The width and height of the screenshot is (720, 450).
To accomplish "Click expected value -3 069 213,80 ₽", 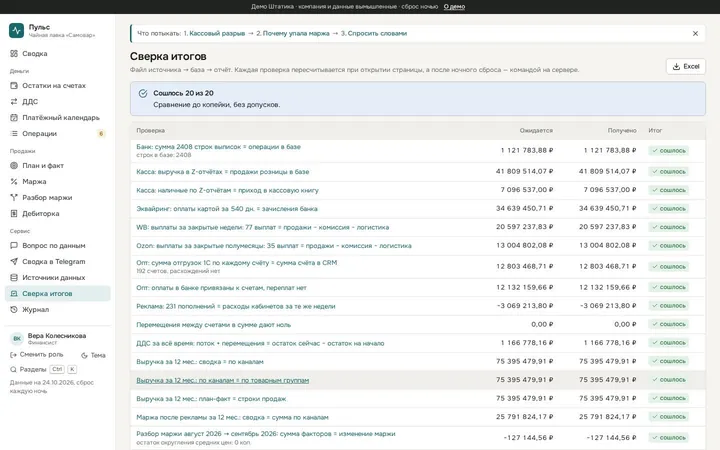I will click(525, 306).
